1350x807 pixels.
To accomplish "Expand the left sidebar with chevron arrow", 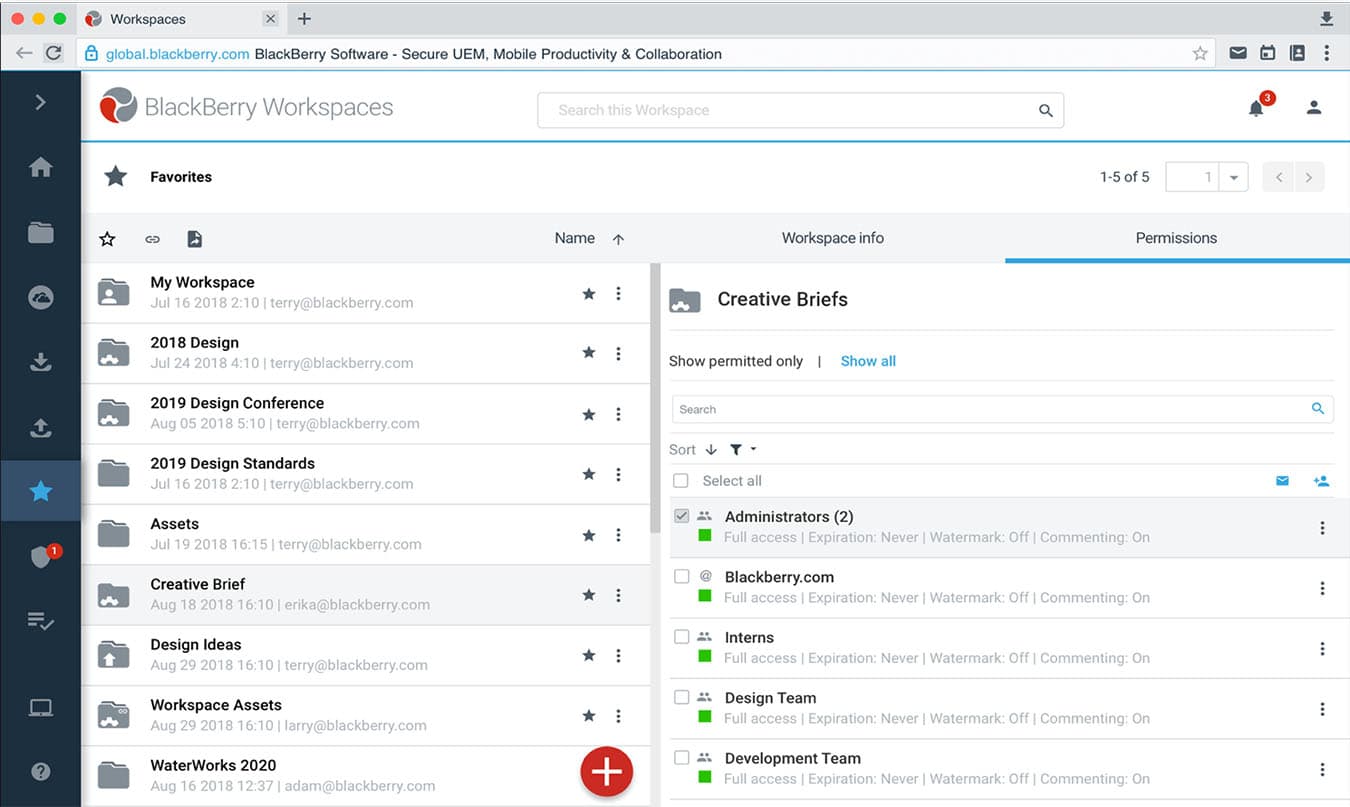I will [x=40, y=102].
